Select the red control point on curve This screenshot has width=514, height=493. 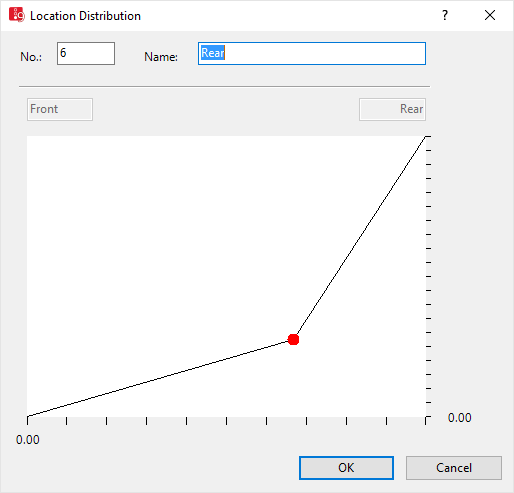293,339
